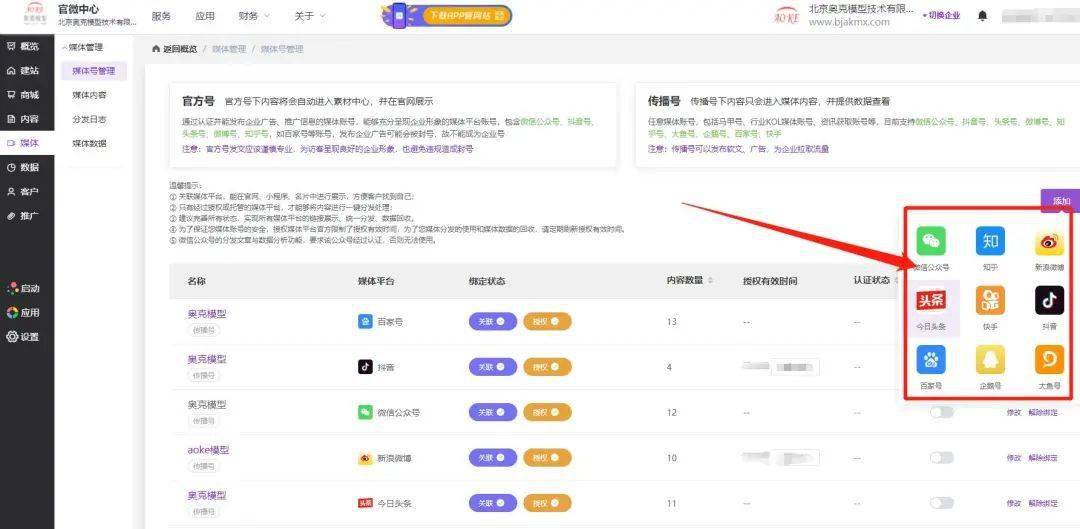Viewport: 1080px width, 529px height.
Task: Click the 微信公众号 platform icon in the table
Action: [365, 412]
